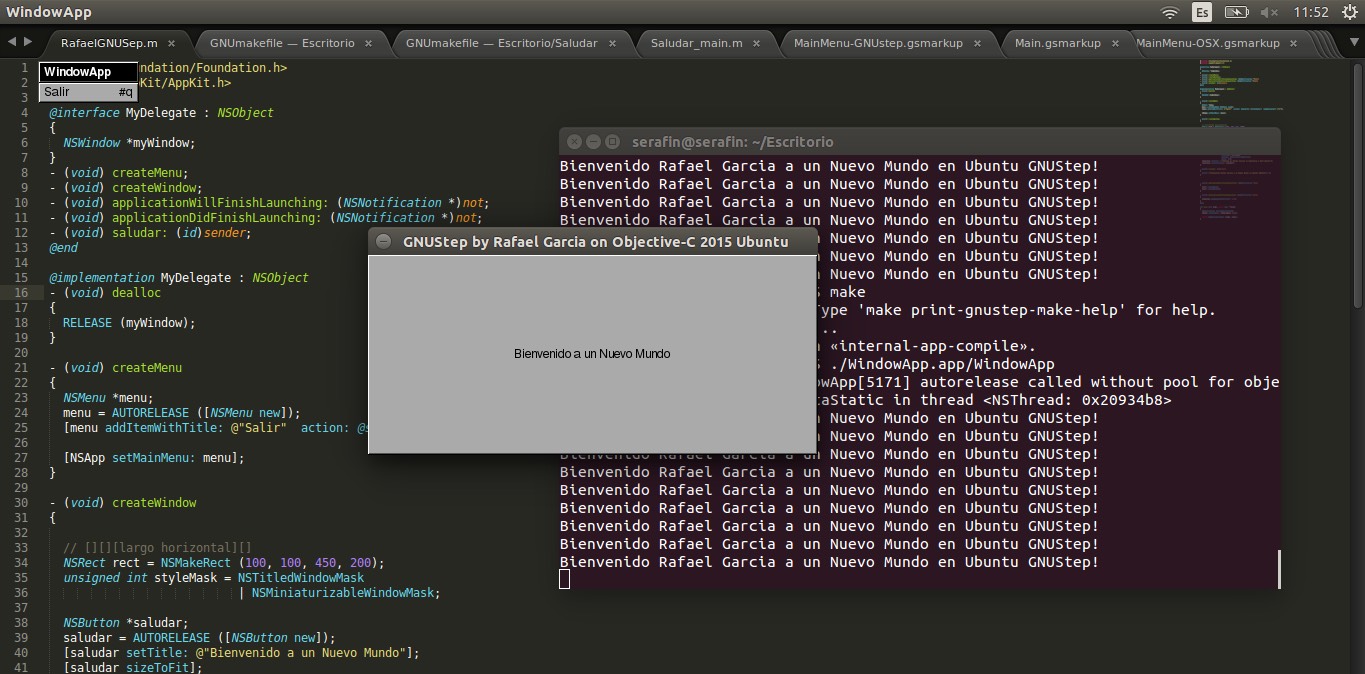Viewport: 1365px width, 674px height.
Task: Open the system power gear menu
Action: (x=1349, y=12)
